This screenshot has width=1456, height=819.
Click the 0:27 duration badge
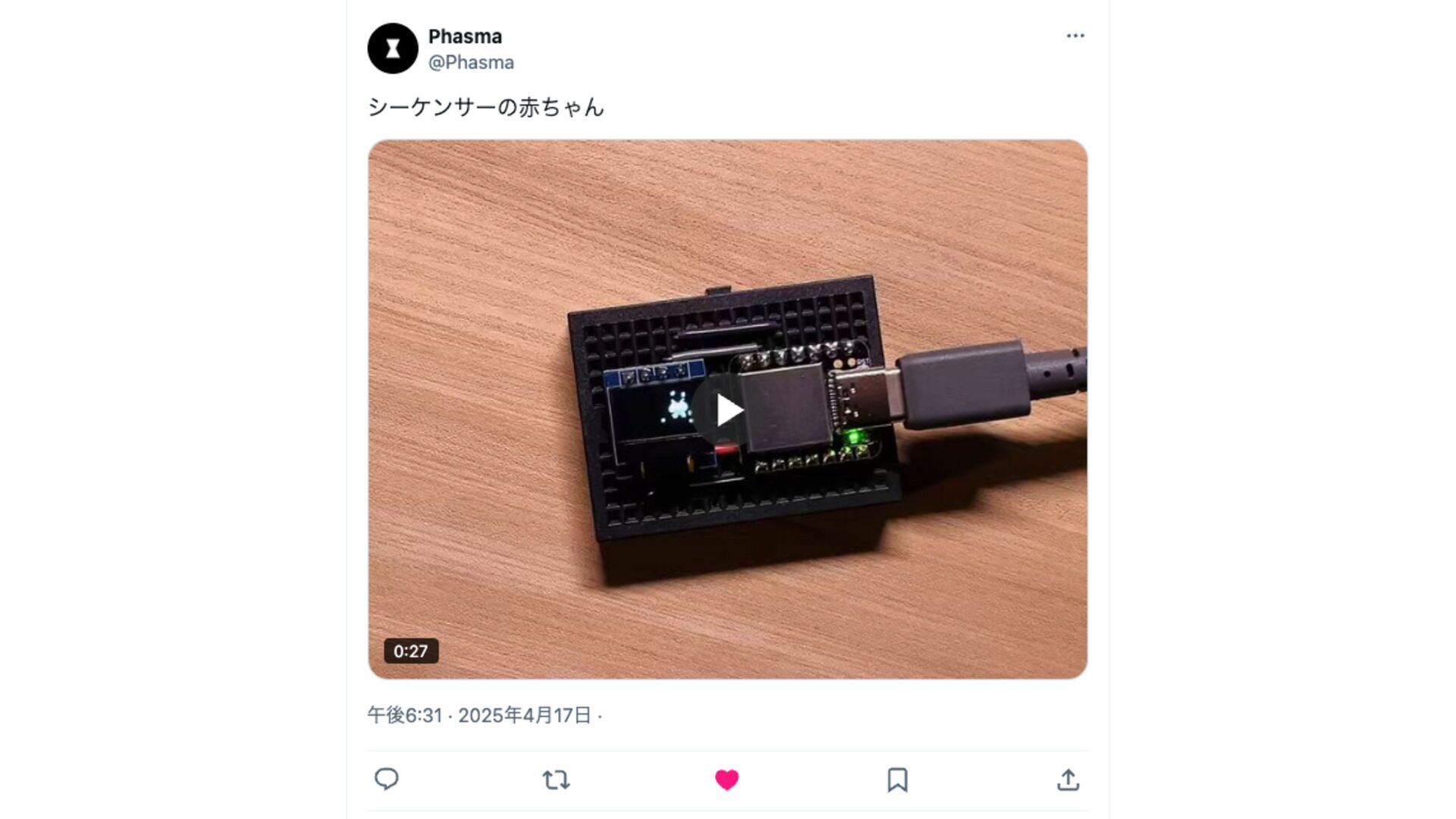(411, 651)
